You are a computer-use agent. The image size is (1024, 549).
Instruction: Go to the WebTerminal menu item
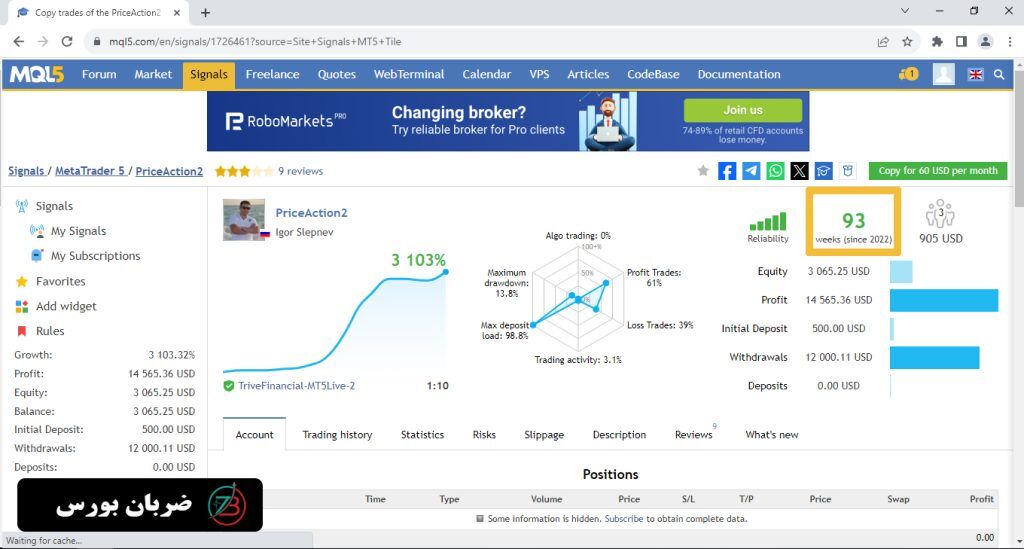[x=408, y=74]
